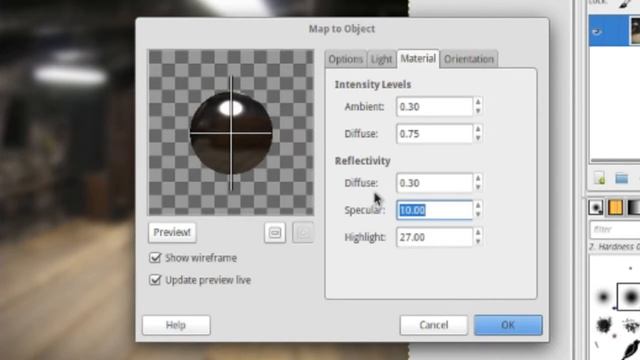This screenshot has height=360, width=640.
Task: Increase the Ambient value with up arrow
Action: pos(478,102)
